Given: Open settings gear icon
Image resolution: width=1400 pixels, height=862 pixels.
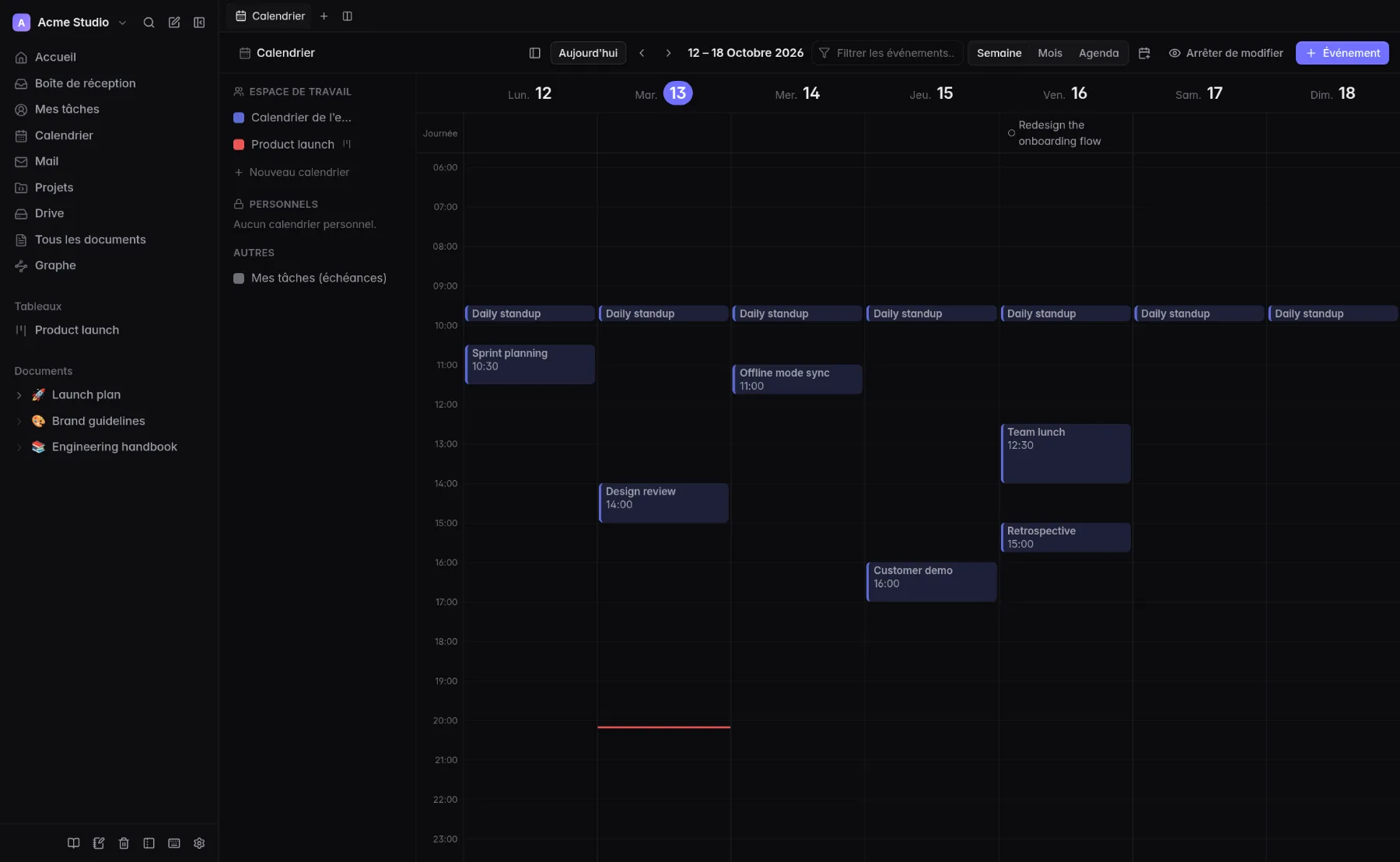Looking at the screenshot, I should pyautogui.click(x=199, y=843).
